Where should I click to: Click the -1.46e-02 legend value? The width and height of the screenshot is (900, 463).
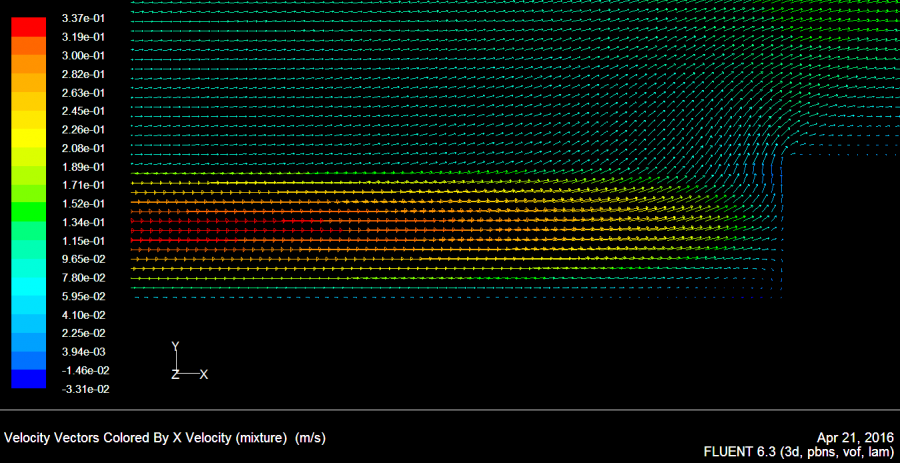click(x=85, y=371)
